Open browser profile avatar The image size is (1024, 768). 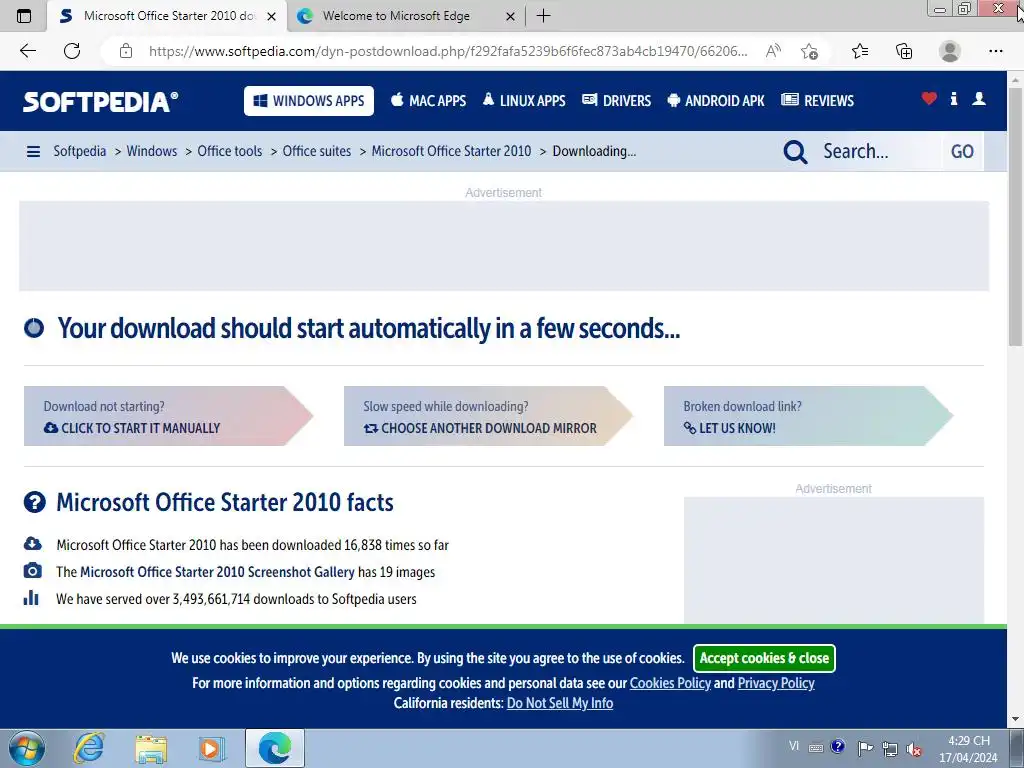point(950,51)
